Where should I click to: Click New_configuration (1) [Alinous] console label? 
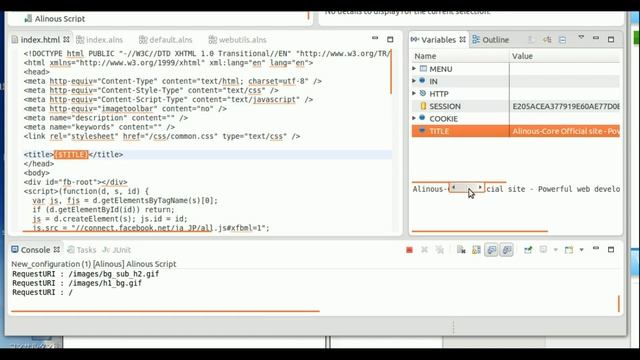tap(94, 264)
